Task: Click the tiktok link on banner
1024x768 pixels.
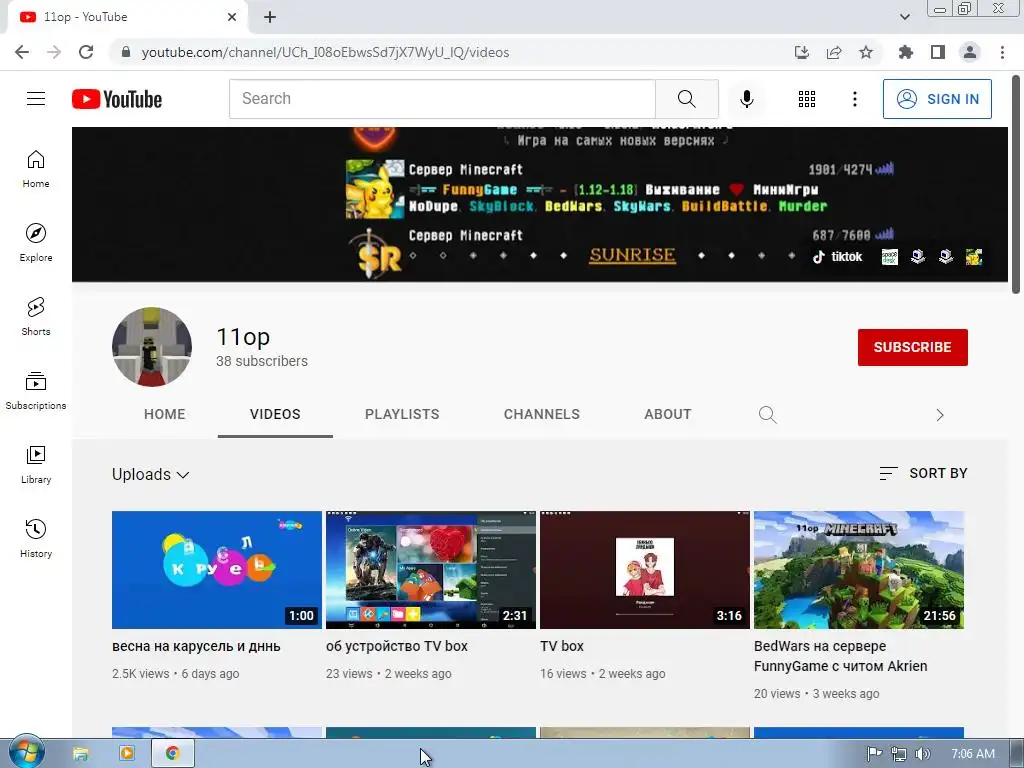Action: click(837, 257)
